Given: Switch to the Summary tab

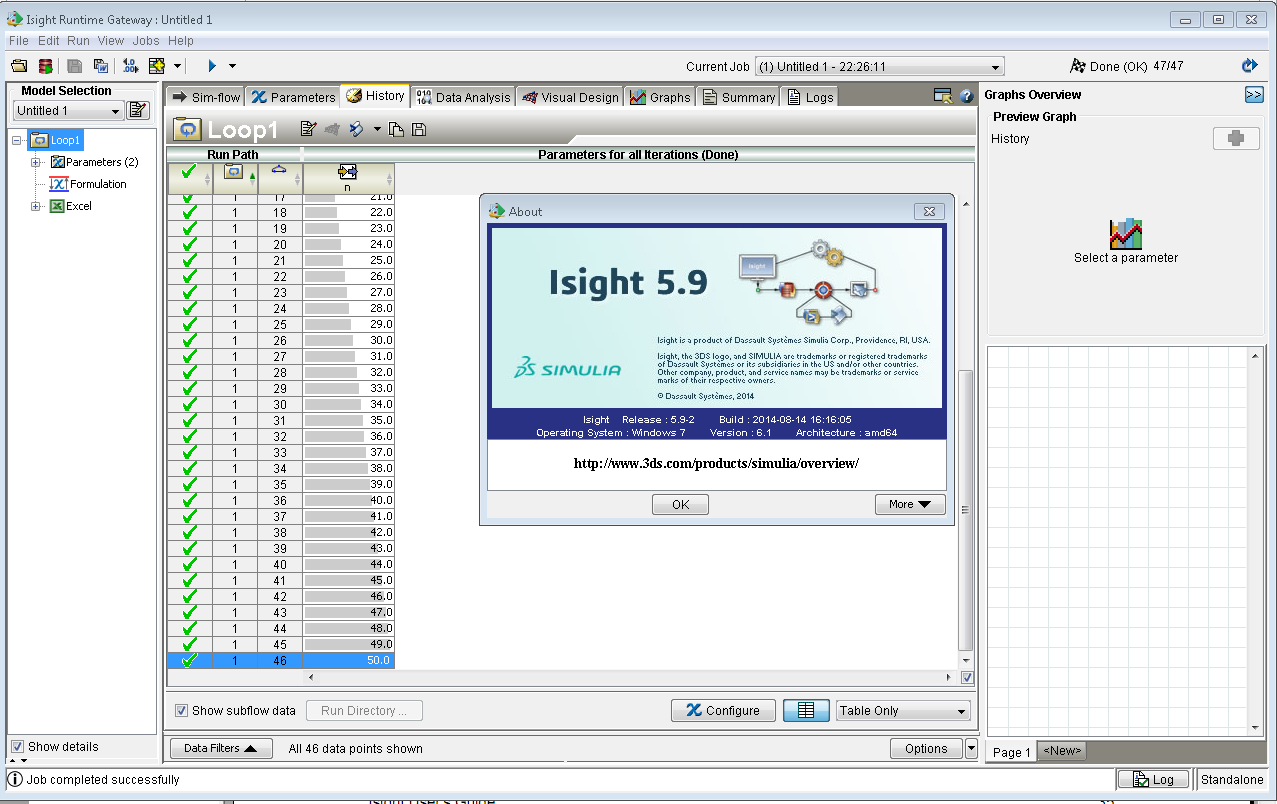Looking at the screenshot, I should [x=739, y=97].
